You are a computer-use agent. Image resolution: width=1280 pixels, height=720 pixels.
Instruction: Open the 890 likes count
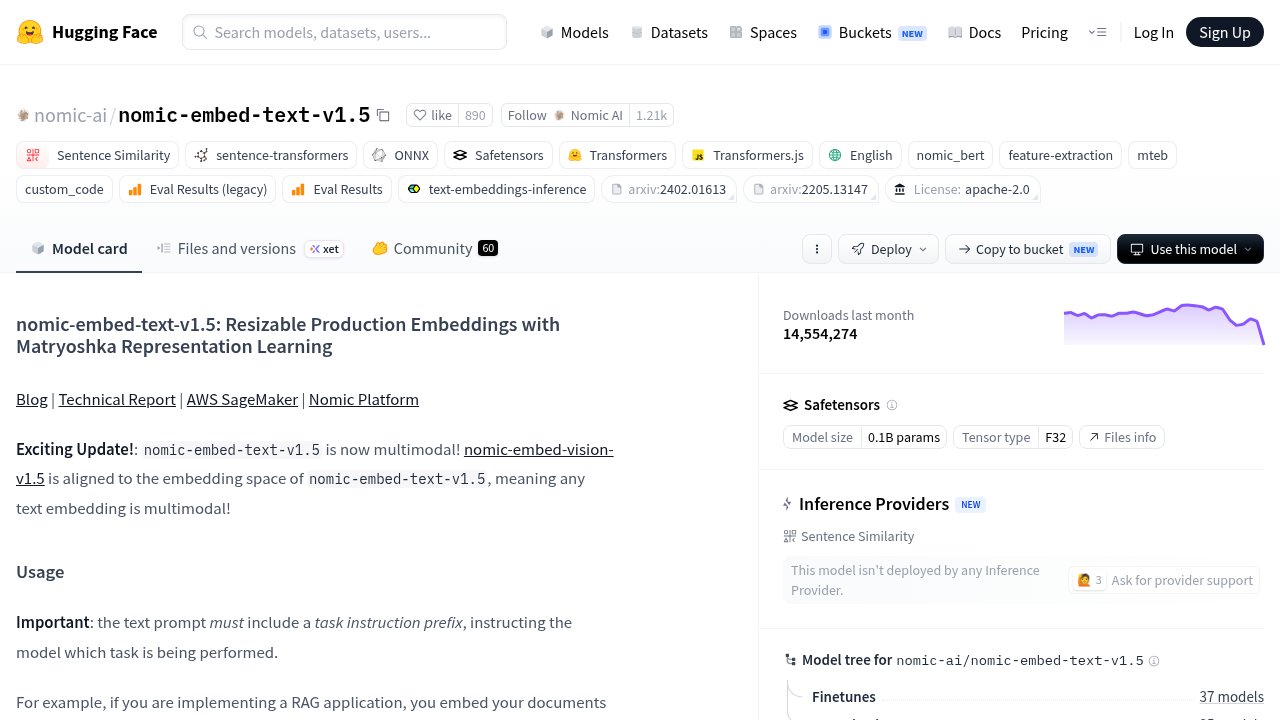tap(476, 115)
